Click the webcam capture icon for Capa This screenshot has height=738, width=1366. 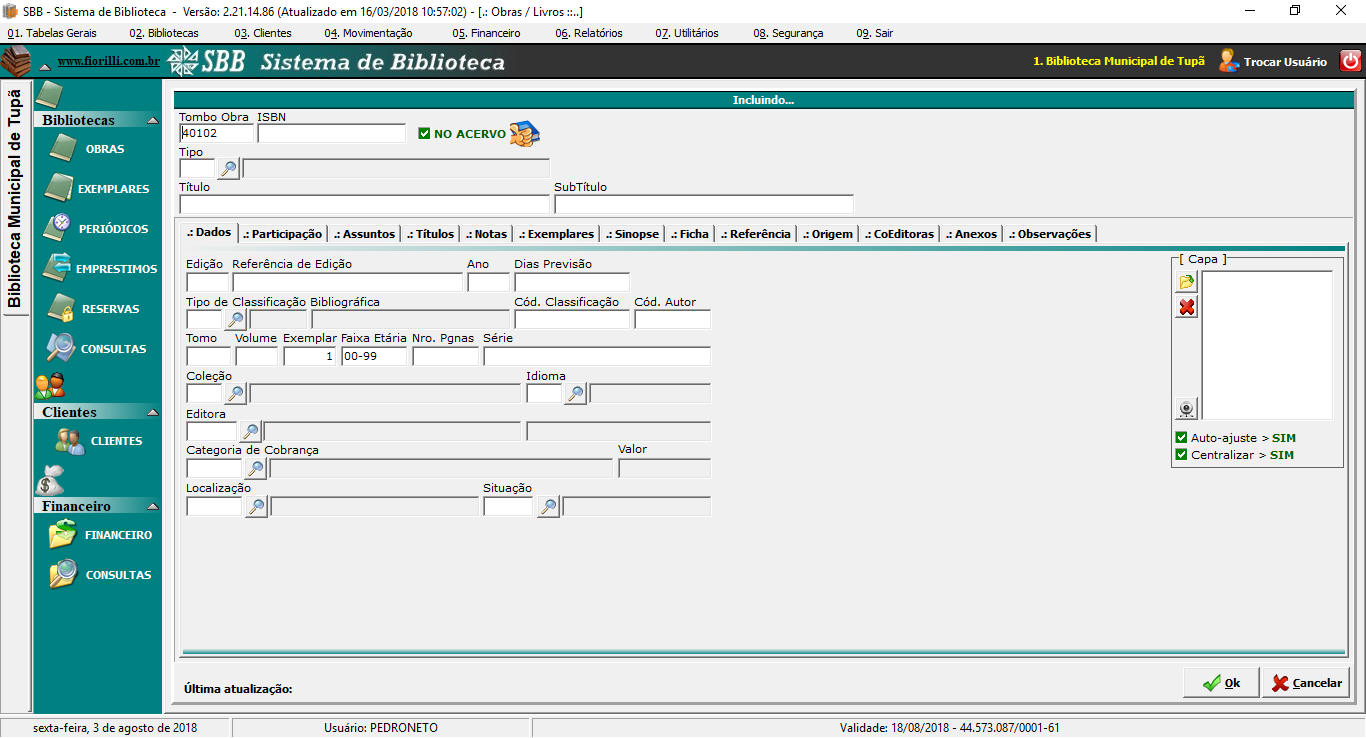pos(1186,408)
